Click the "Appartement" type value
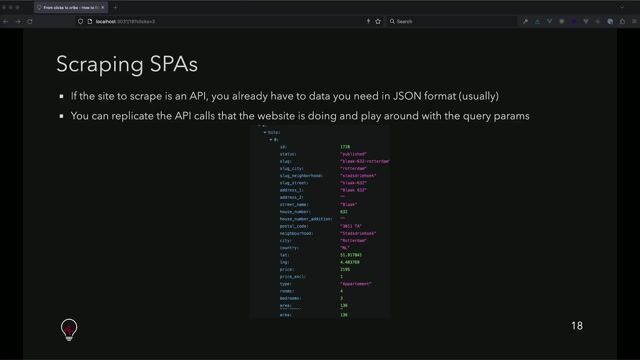 (x=356, y=284)
